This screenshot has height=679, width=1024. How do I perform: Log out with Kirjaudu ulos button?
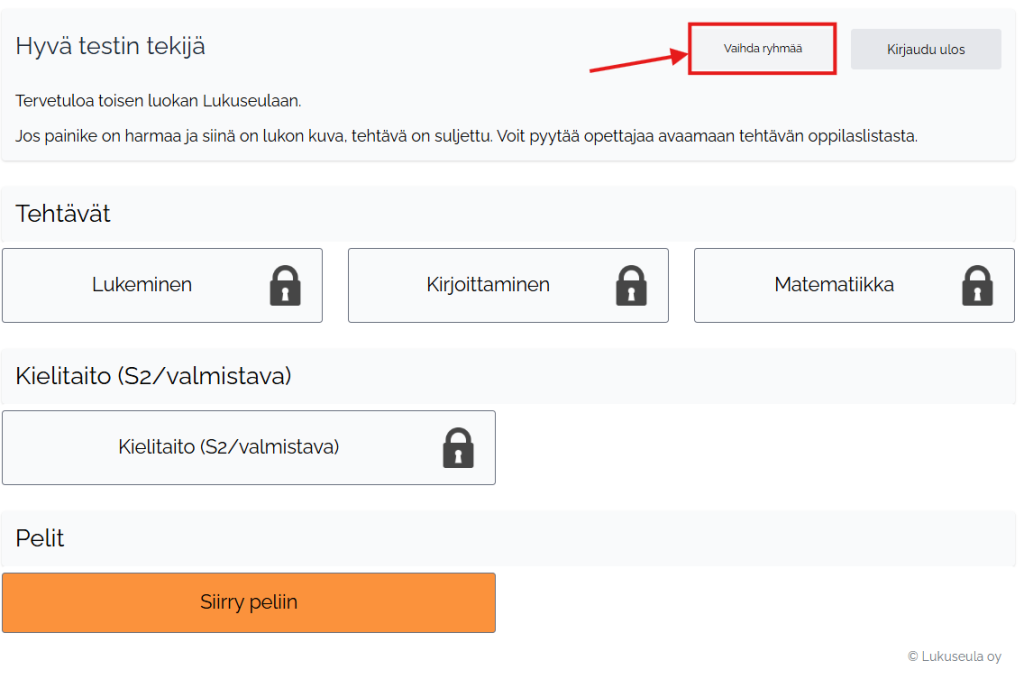[926, 49]
